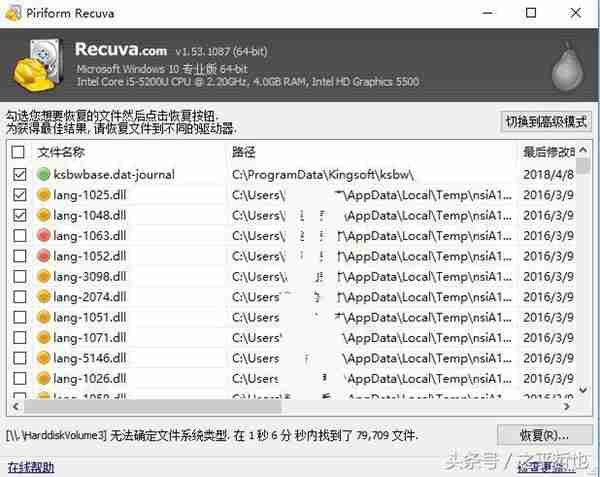Click the green status dot for ksbwbase.dat-journal

[x=44, y=174]
